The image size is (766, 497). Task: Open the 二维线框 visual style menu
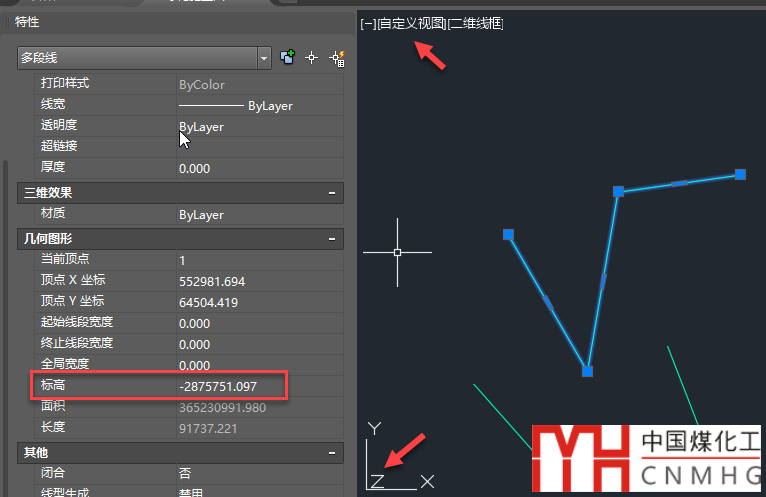click(475, 23)
